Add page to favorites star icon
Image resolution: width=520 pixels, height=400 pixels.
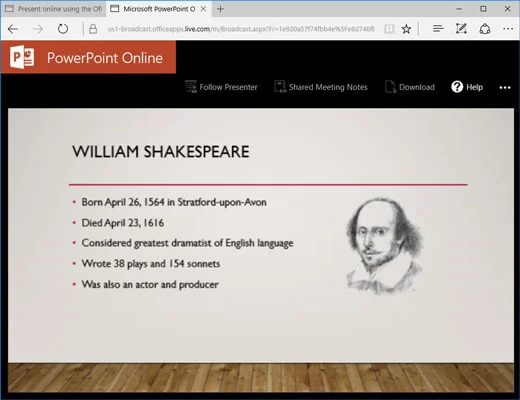(x=406, y=29)
